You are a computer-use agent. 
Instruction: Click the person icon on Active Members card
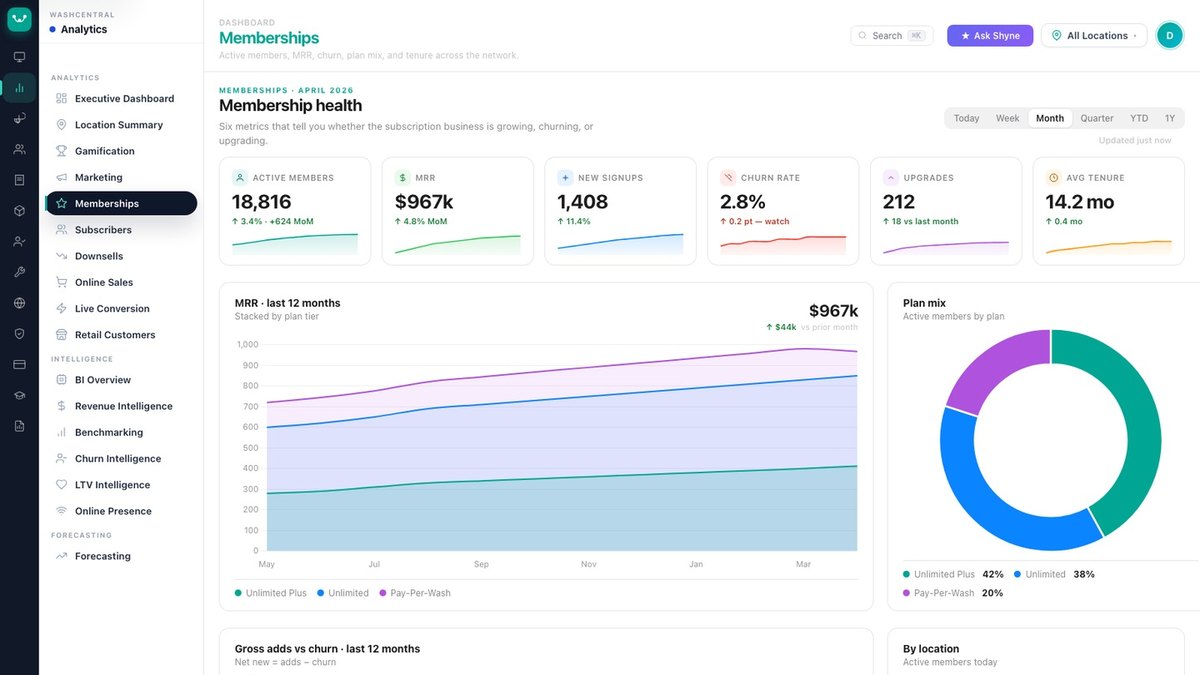pyautogui.click(x=240, y=178)
